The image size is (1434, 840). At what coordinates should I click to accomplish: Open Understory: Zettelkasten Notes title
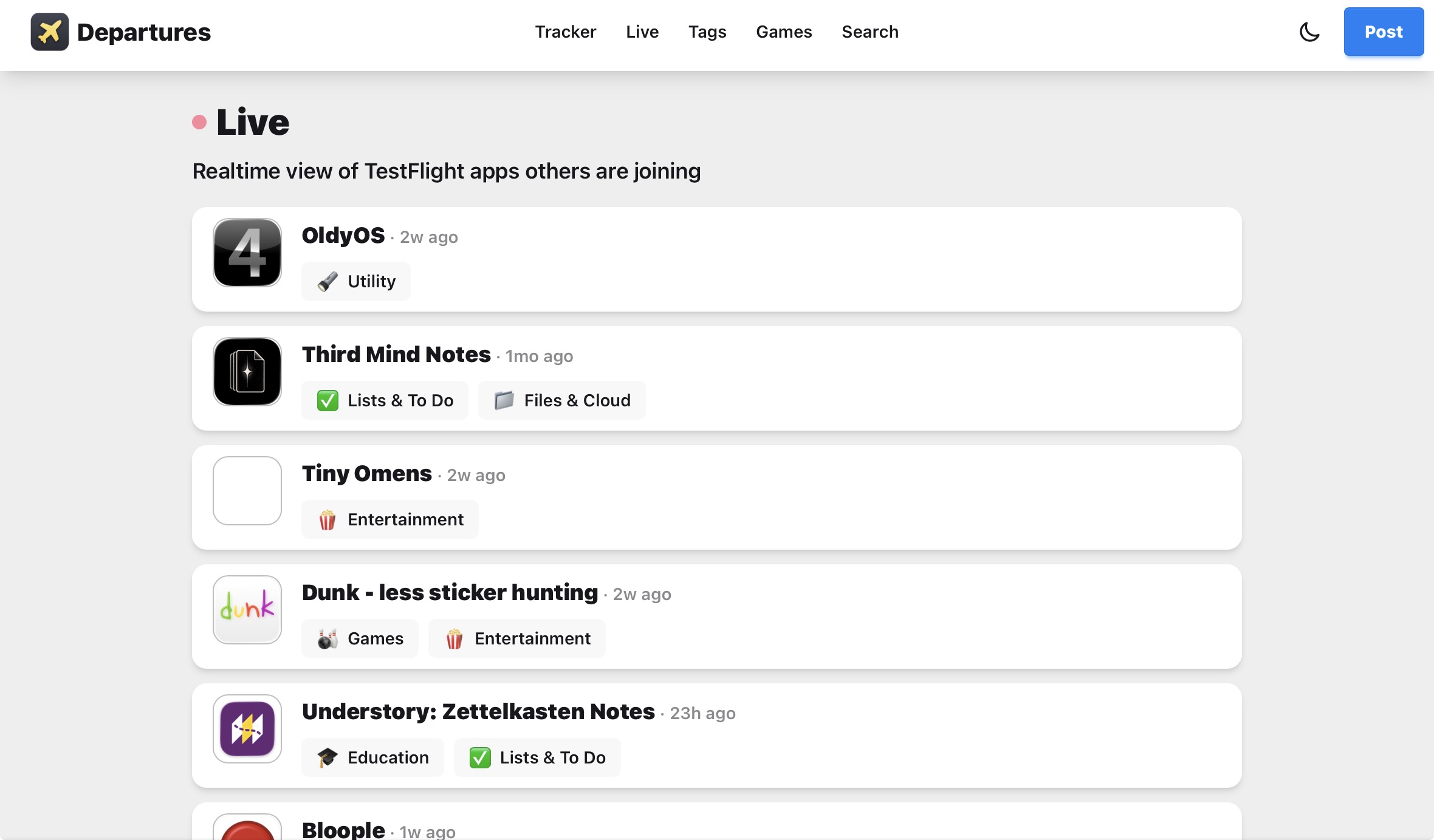coord(479,711)
